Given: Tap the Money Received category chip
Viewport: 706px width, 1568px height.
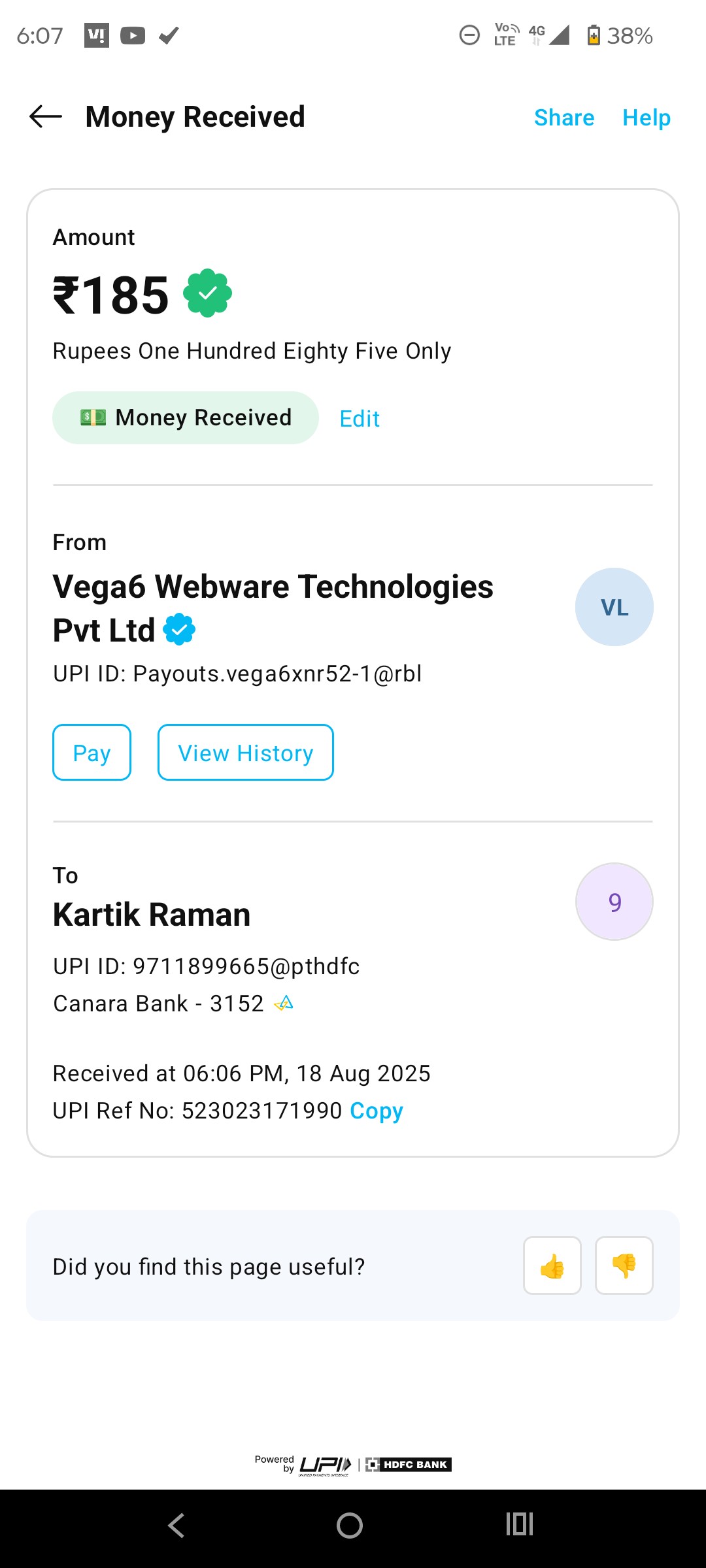Looking at the screenshot, I should (186, 418).
